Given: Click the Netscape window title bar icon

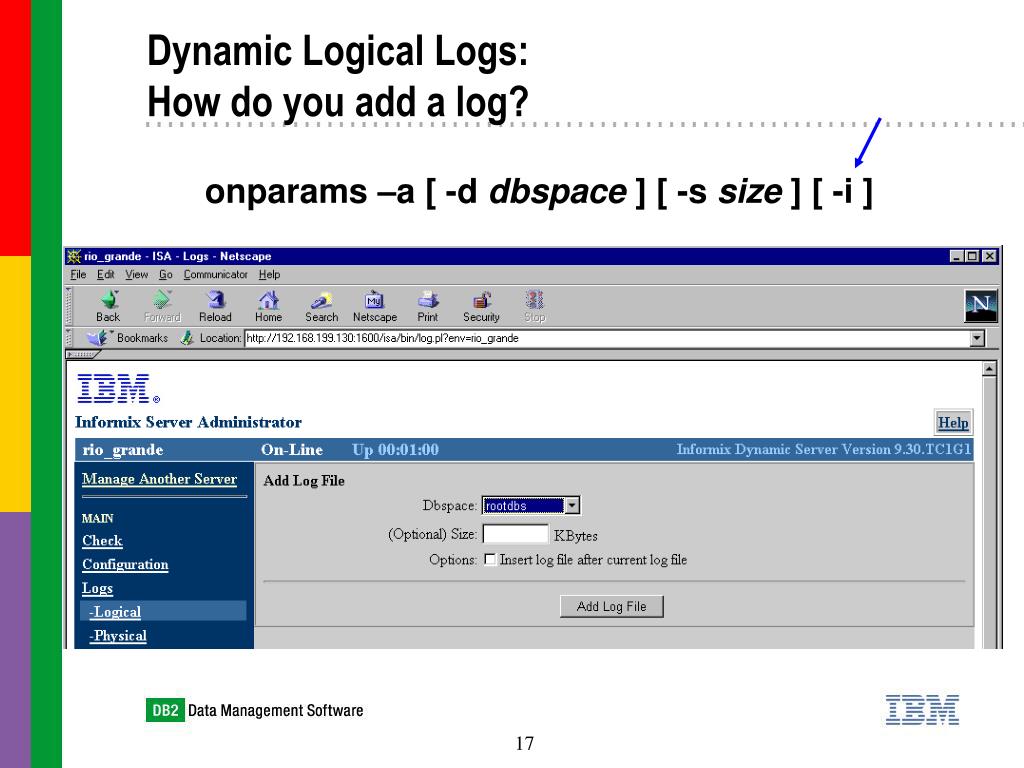Looking at the screenshot, I should click(74, 256).
